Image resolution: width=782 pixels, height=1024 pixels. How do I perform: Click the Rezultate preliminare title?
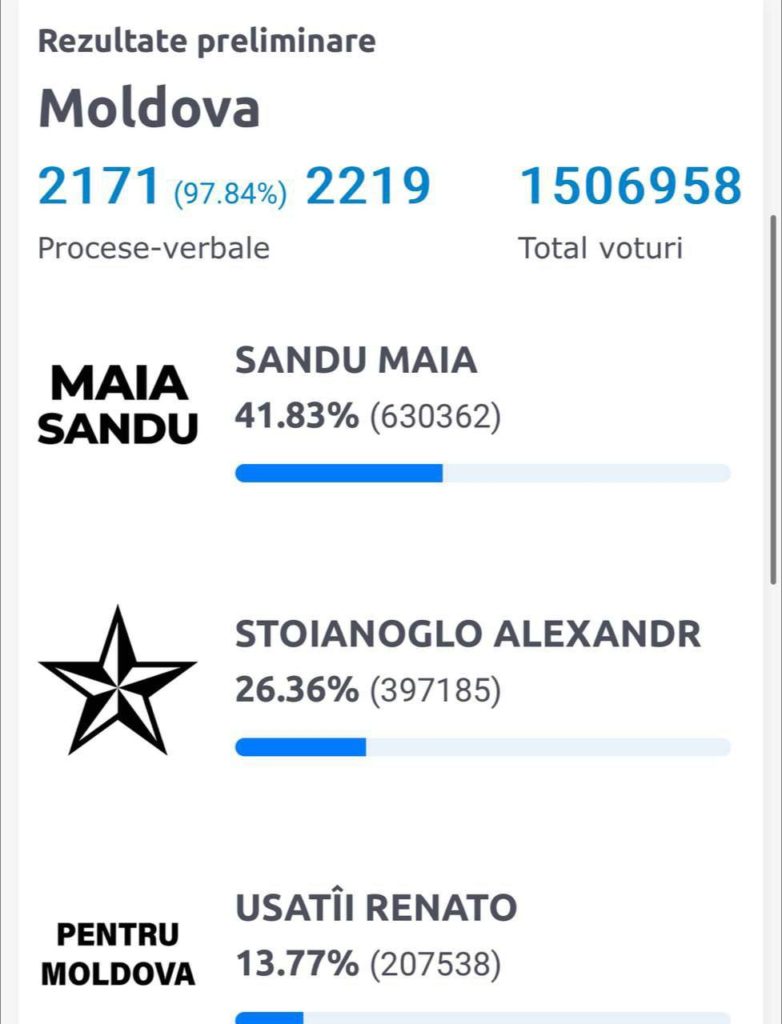pos(207,42)
